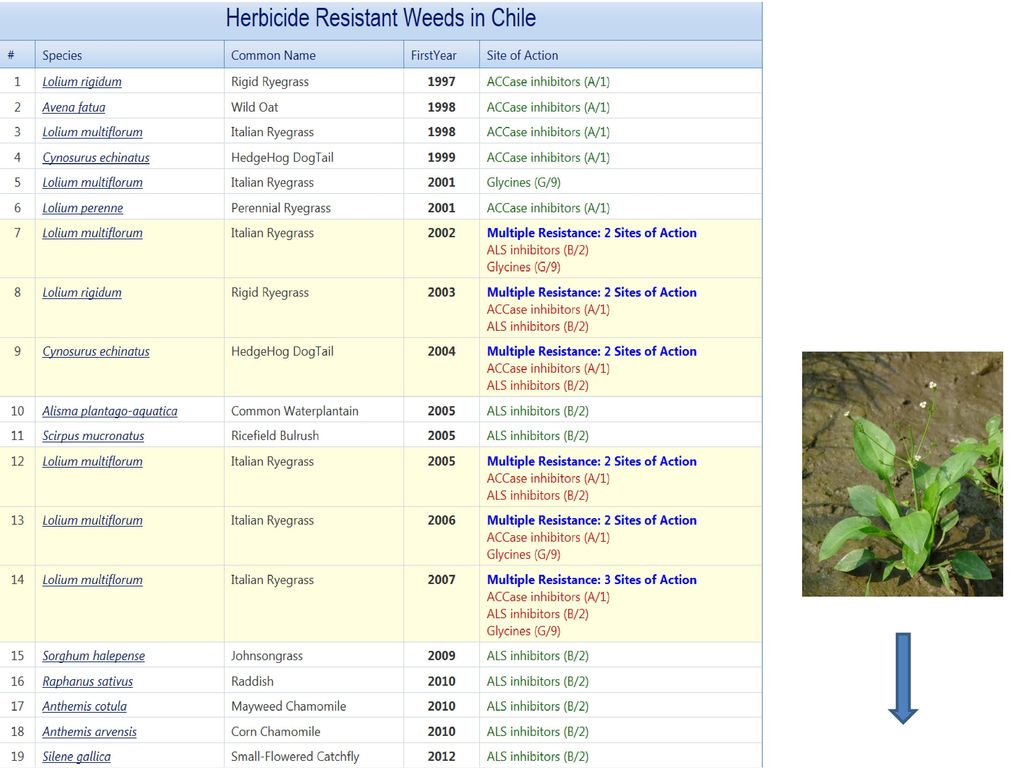The height and width of the screenshot is (768, 1024).
Task: Open the Sorghum halepense link
Action: (93, 656)
